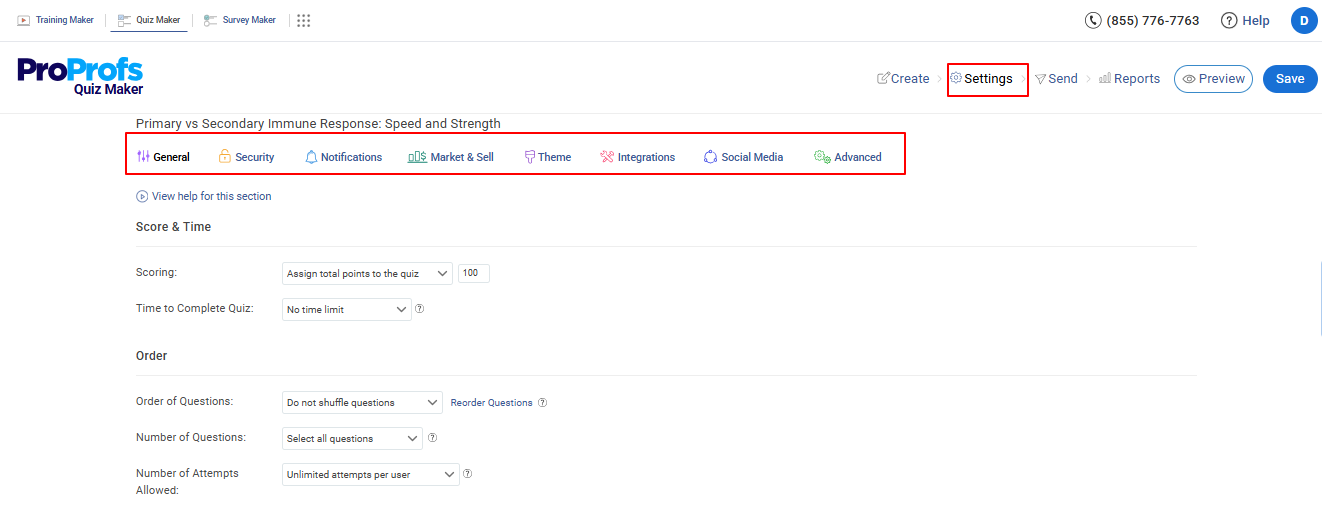Open the Notifications settings tab

coord(343,157)
